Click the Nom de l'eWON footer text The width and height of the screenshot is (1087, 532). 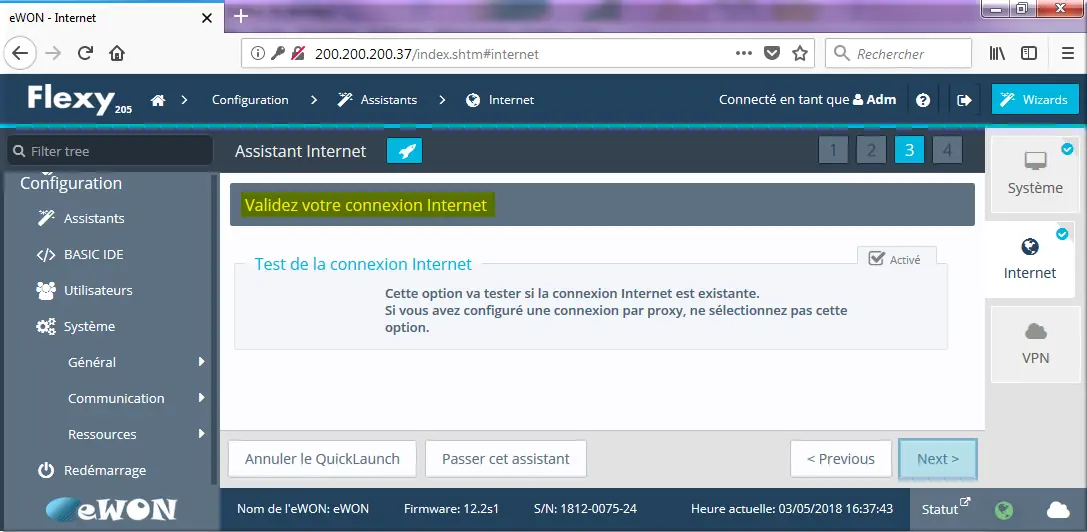tap(303, 508)
